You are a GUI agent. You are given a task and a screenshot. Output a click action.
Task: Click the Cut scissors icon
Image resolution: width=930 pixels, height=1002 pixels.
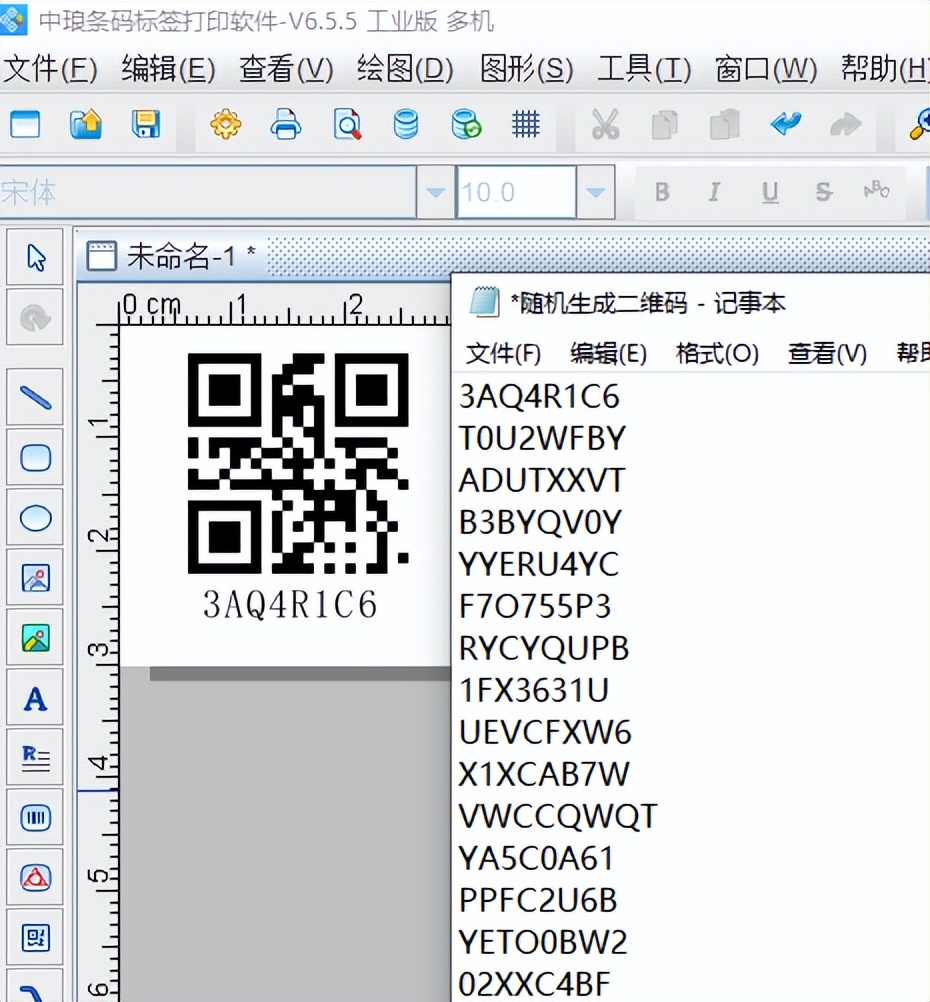click(605, 124)
